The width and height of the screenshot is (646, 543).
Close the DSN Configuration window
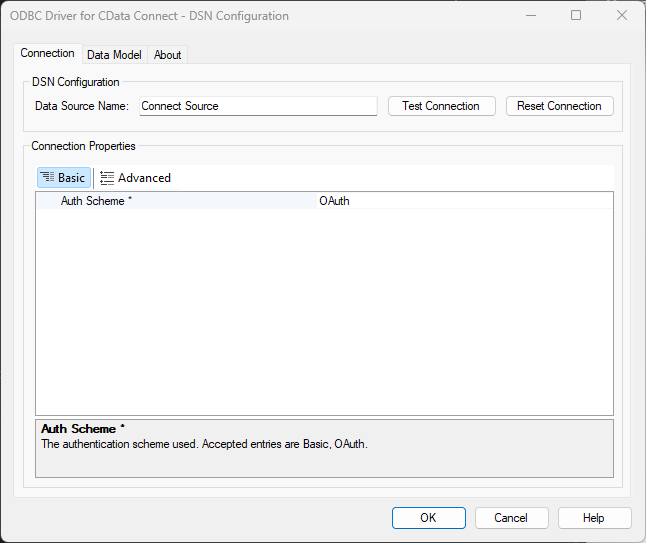click(x=622, y=16)
